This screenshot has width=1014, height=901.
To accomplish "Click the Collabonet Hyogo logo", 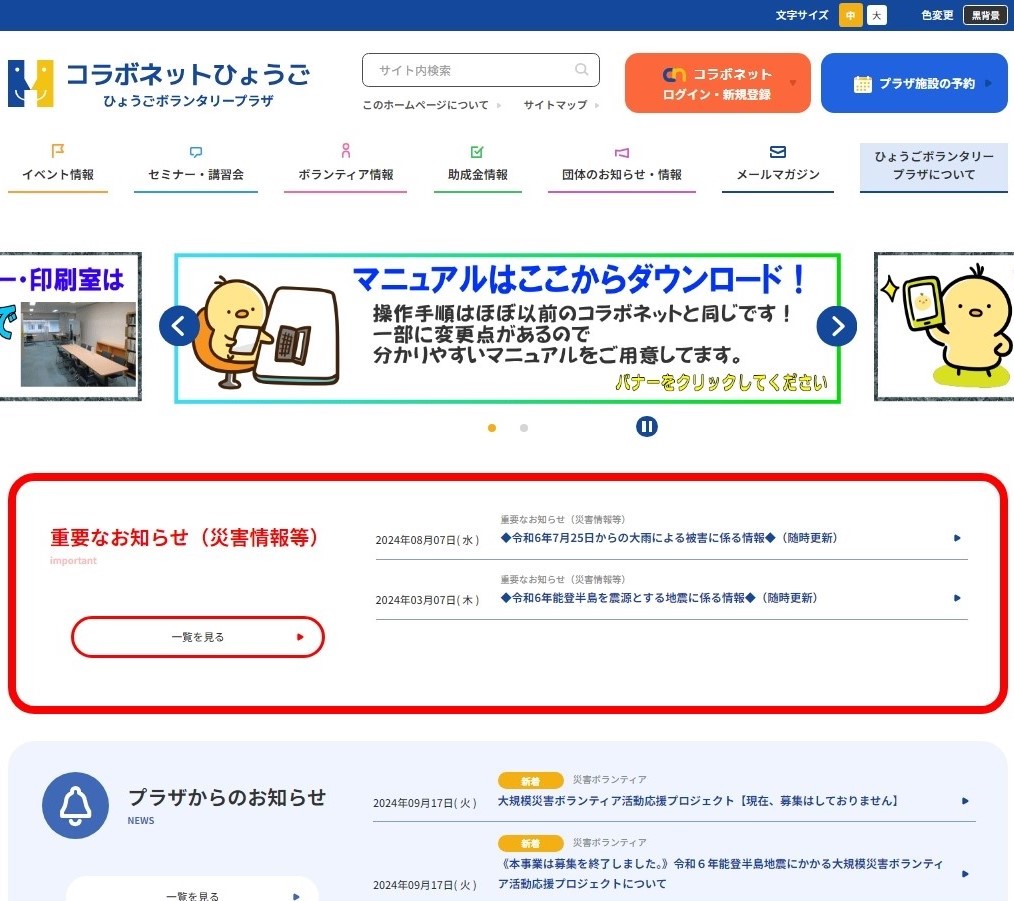I will pos(160,84).
